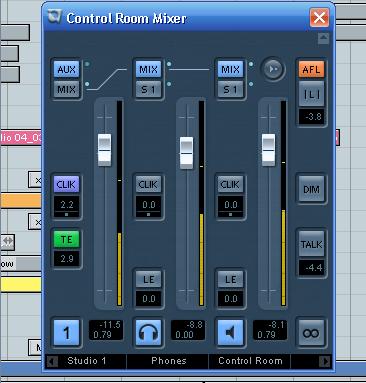
Task: Click the left arrow in bottom channel bar
Action: (52, 361)
